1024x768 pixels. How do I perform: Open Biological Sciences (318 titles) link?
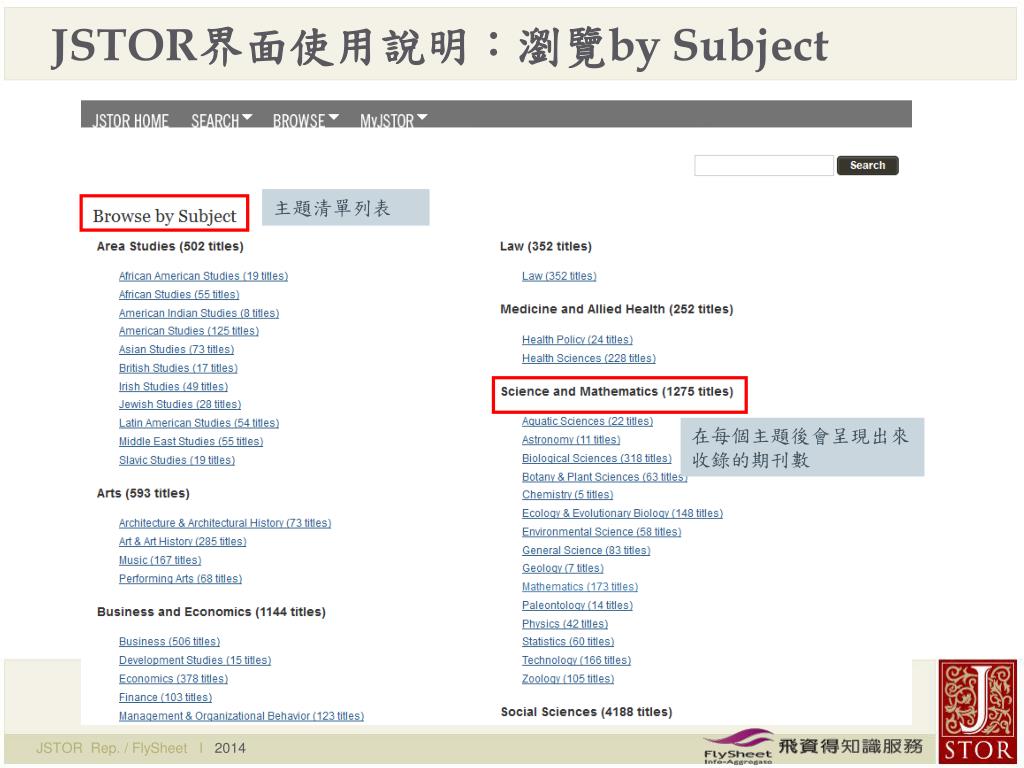(596, 458)
